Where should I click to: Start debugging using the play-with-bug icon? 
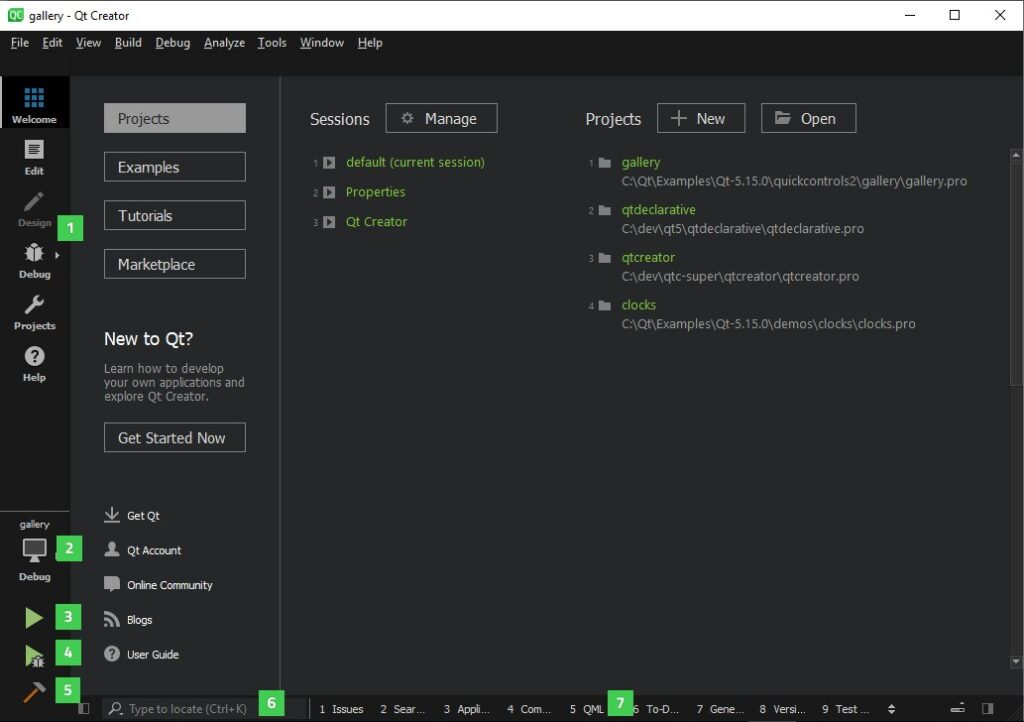coord(33,653)
